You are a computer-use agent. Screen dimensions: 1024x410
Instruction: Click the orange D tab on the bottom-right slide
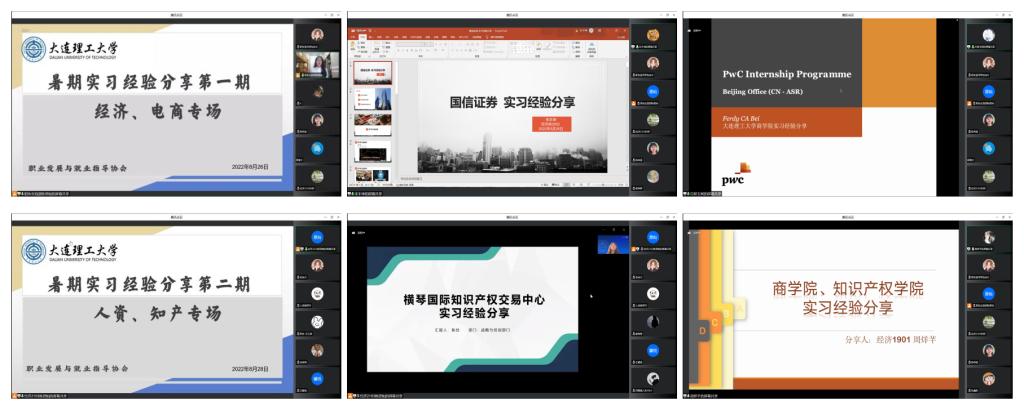click(703, 328)
